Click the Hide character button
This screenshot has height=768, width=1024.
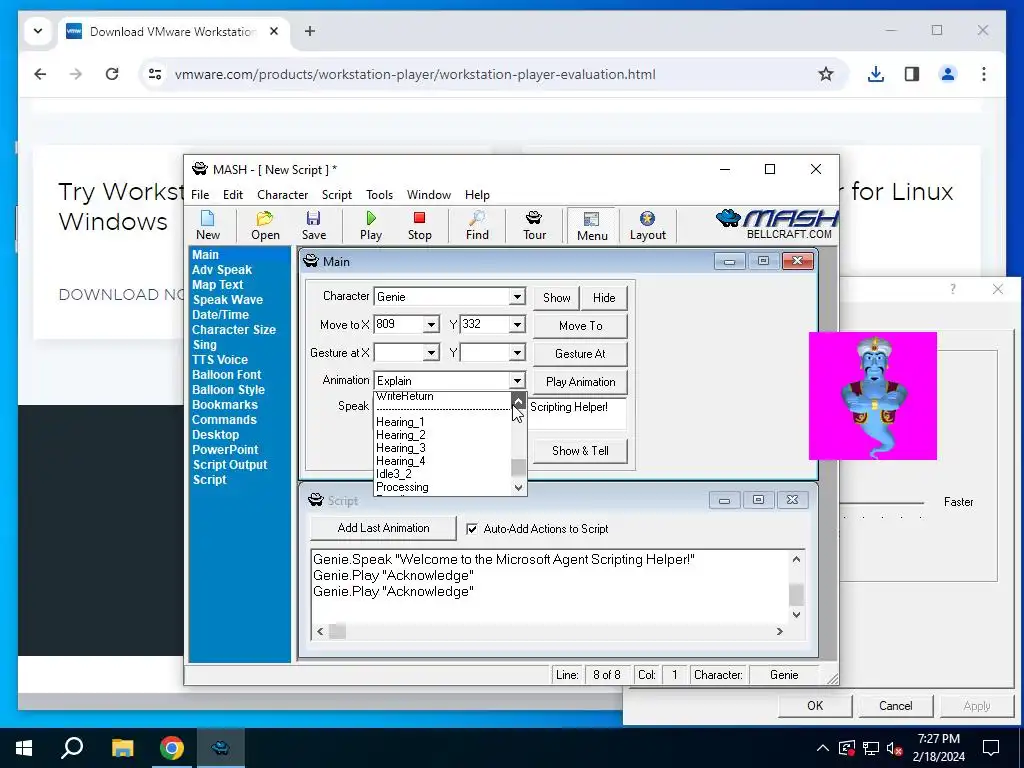point(604,298)
